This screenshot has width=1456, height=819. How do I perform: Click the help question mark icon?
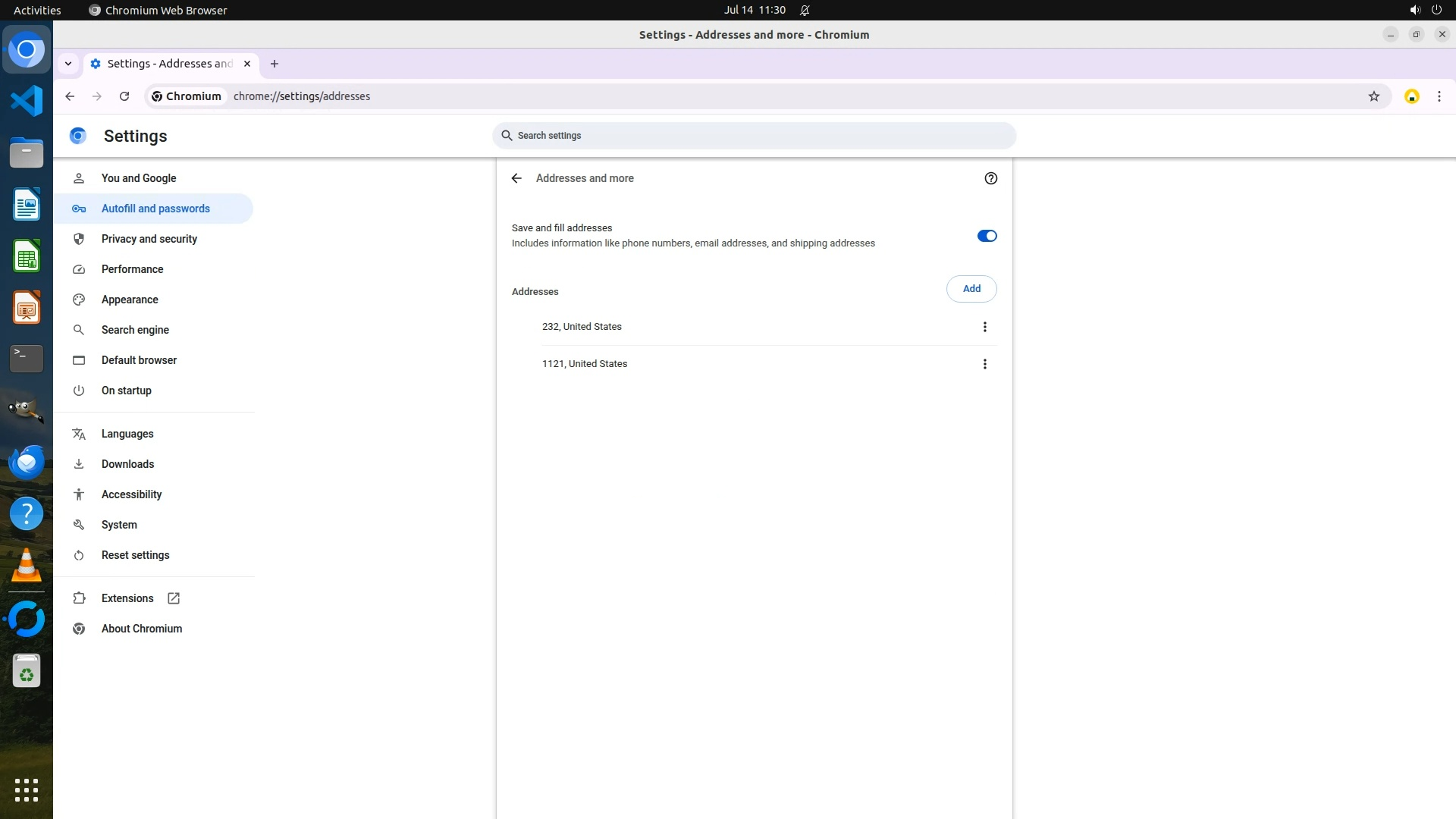990,178
